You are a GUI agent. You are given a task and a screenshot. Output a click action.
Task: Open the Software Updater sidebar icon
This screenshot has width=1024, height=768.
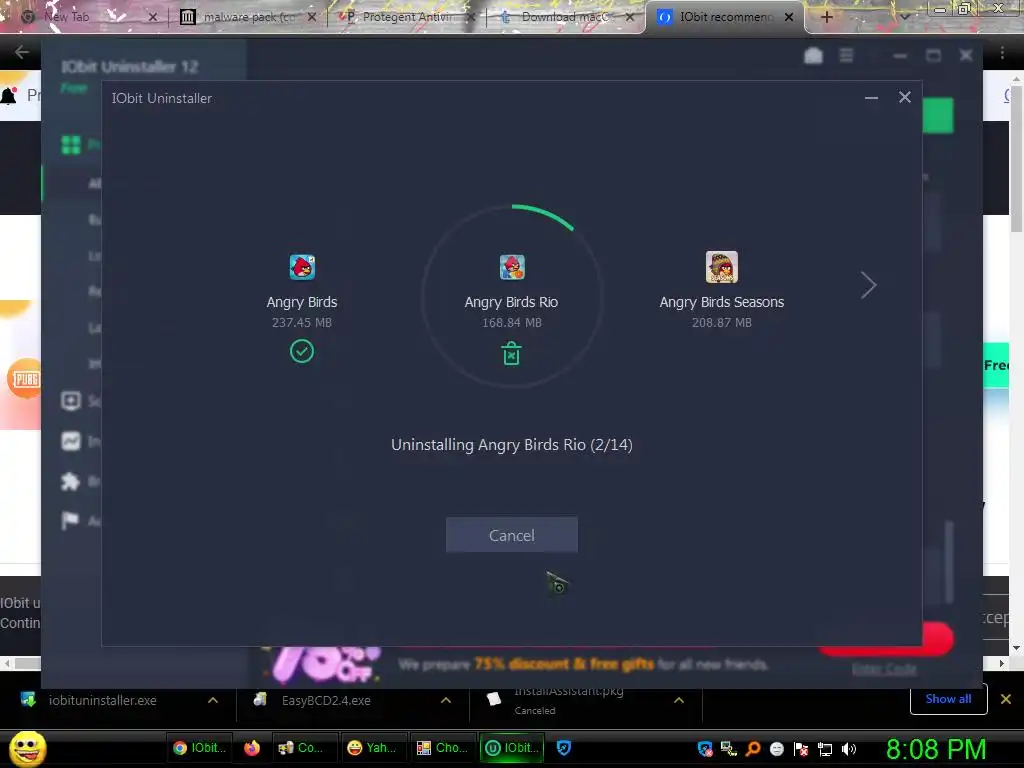71,401
